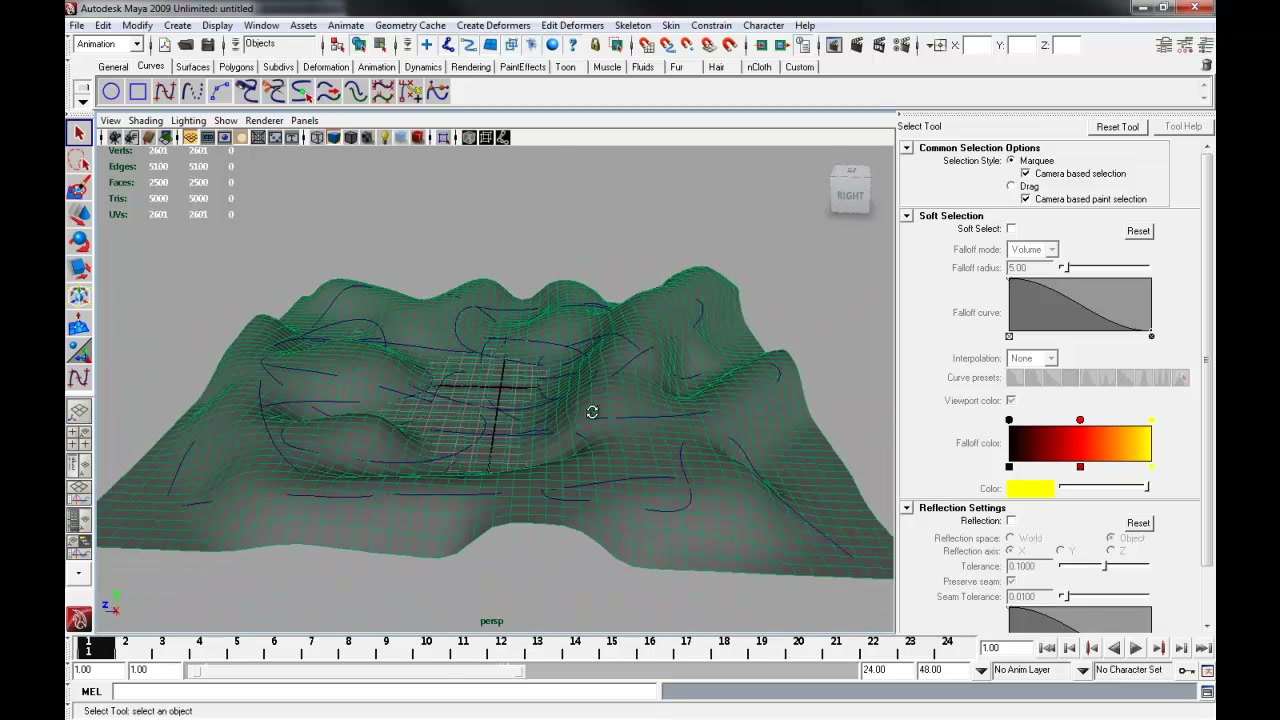1280x720 pixels.
Task: Click the lightbulb use-all-lights panel icon
Action: (384, 138)
